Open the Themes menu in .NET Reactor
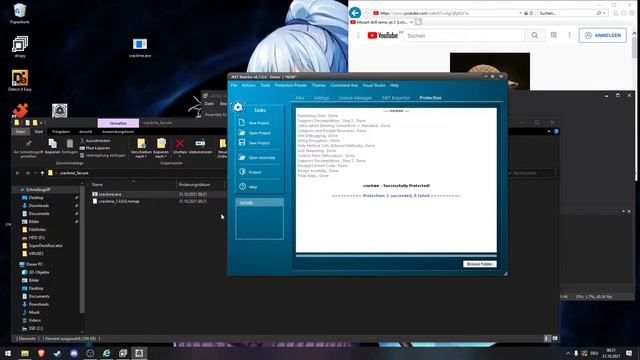The height and width of the screenshot is (360, 640). point(319,85)
